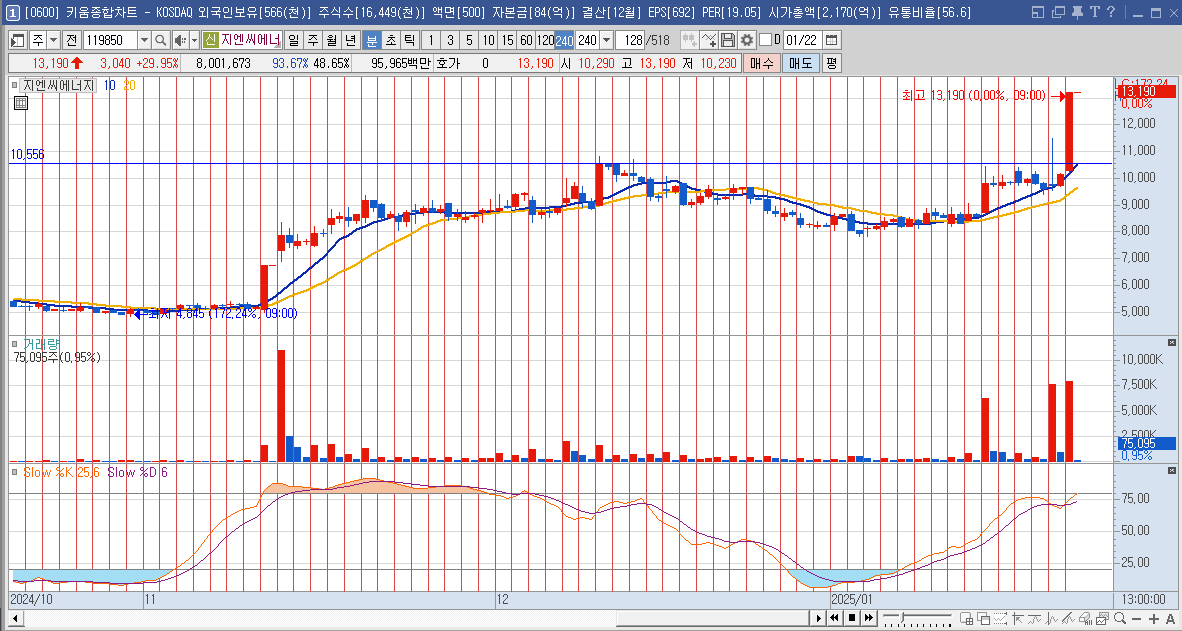Click the save chart floppy disk icon

(727, 40)
